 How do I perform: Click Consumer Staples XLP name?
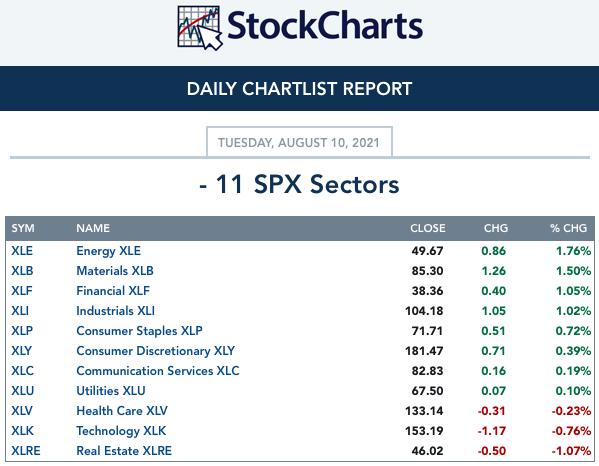pos(139,331)
